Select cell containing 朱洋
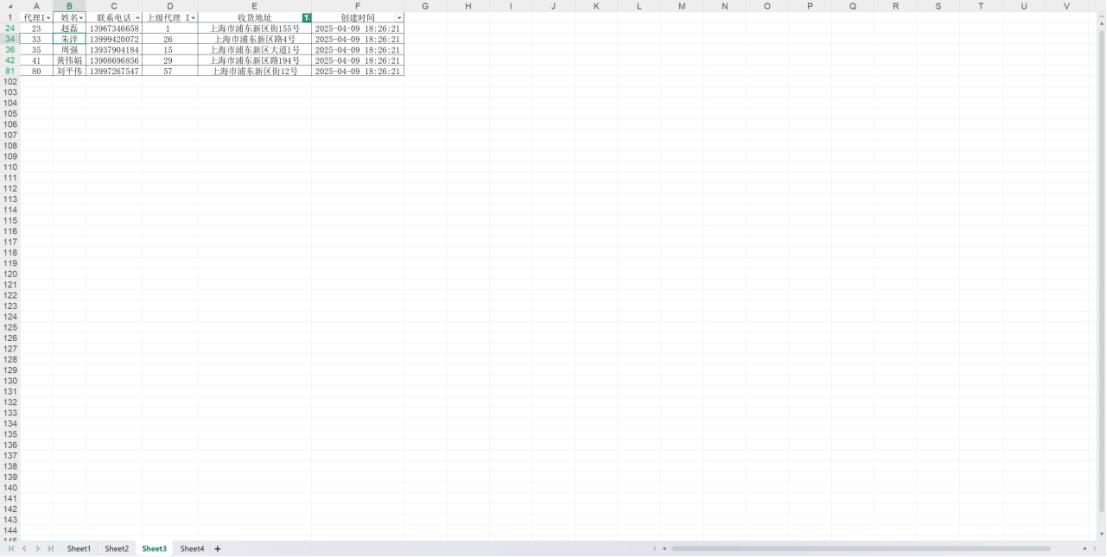Screen dimensions: 1107x557 (x=69, y=40)
